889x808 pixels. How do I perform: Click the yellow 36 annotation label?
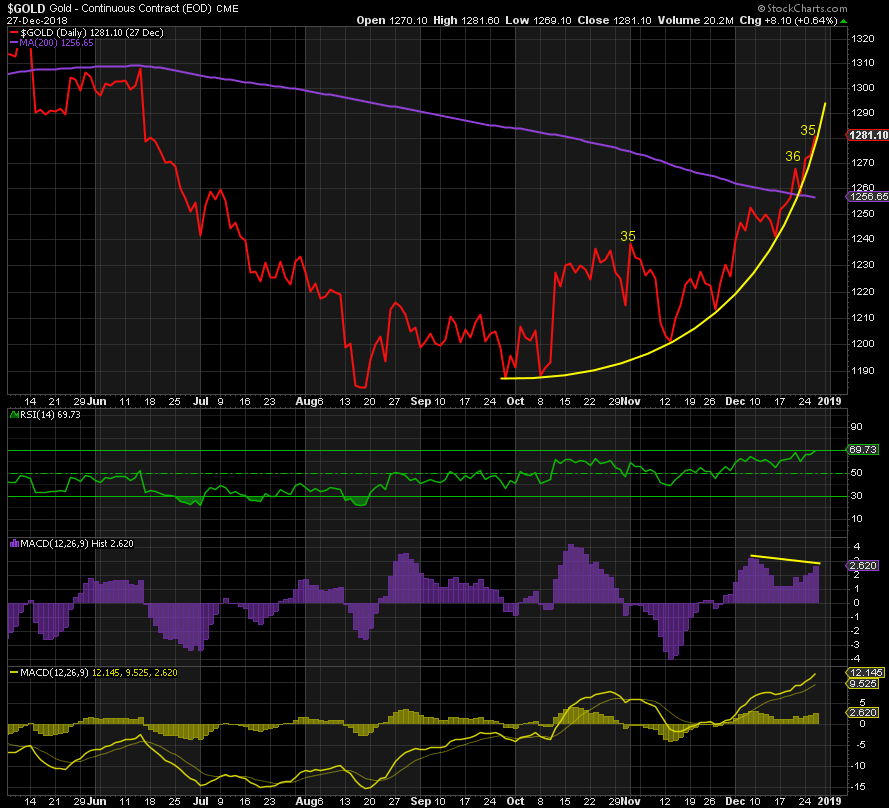(792, 156)
